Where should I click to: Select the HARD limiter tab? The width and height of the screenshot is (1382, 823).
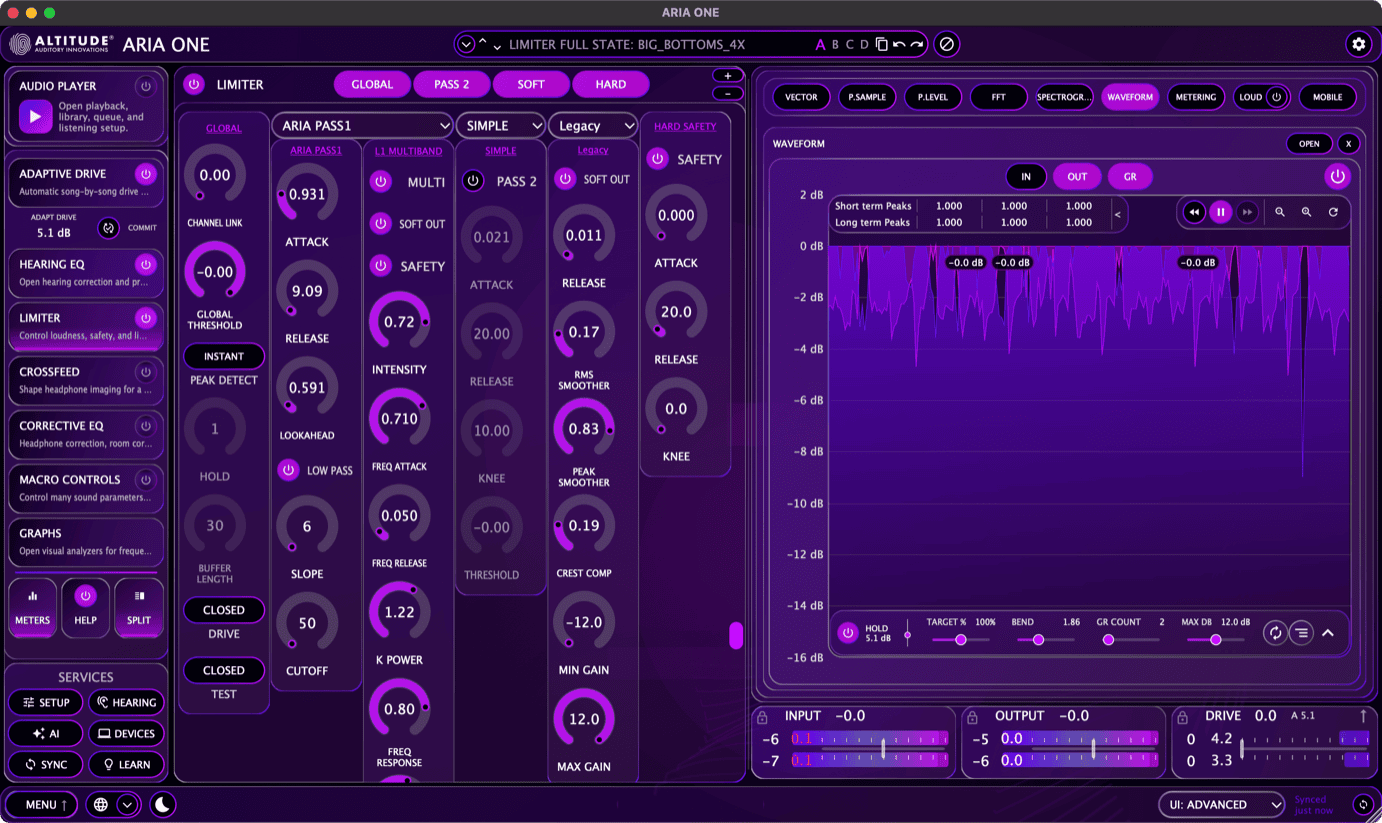tap(611, 84)
